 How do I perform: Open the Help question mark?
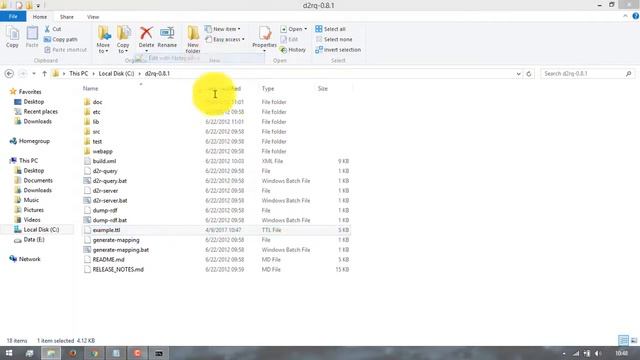tap(636, 16)
